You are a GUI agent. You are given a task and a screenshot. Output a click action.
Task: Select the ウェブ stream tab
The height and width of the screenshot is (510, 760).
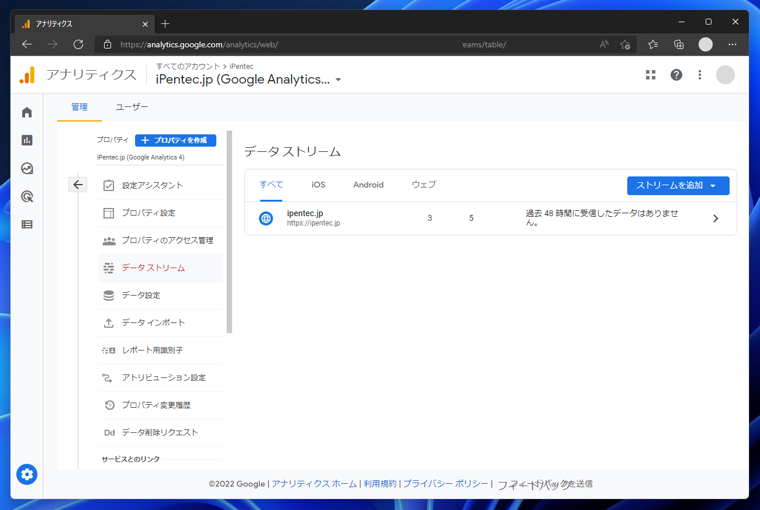click(x=423, y=185)
